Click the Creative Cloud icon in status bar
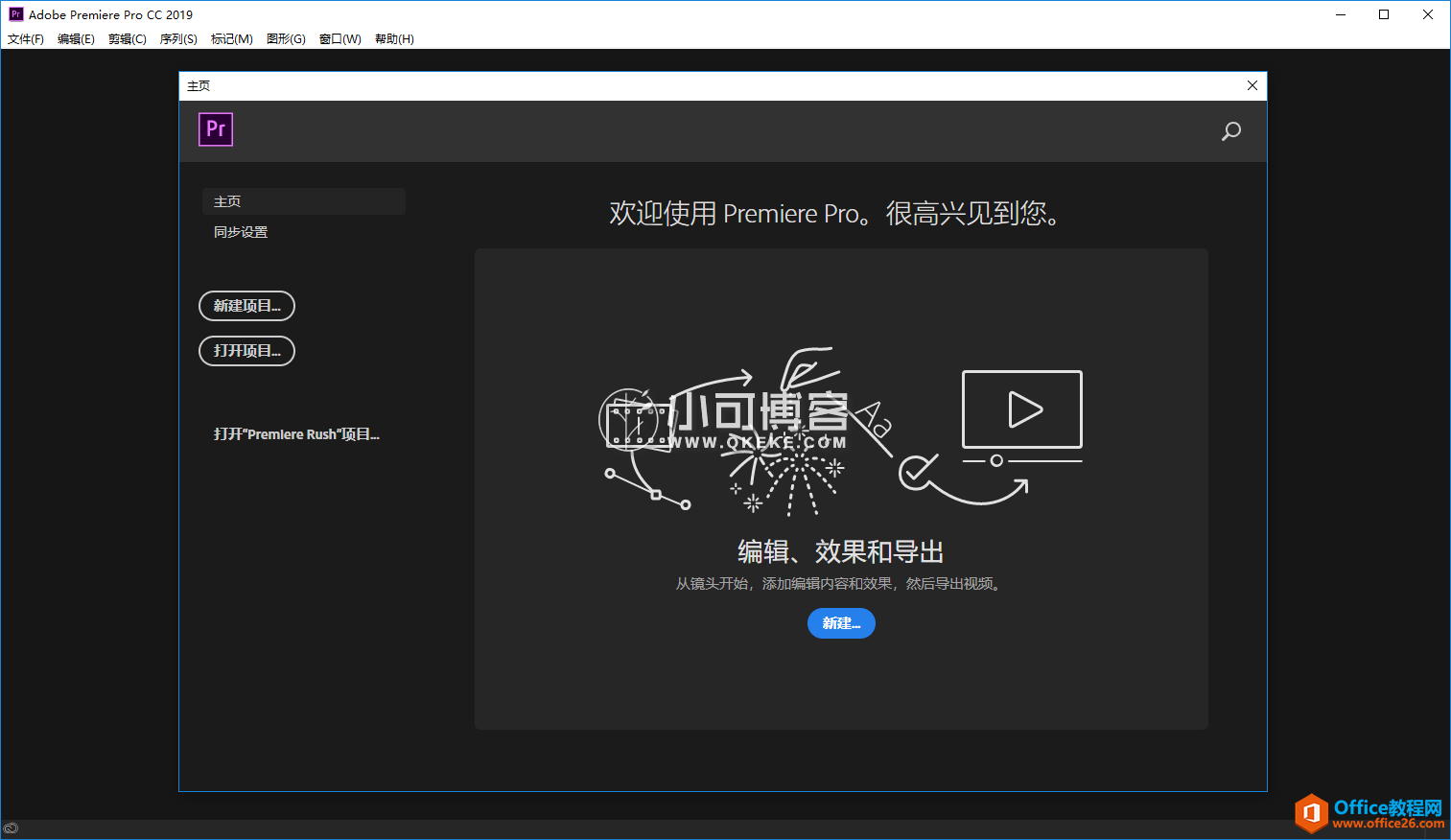1451x840 pixels. tap(11, 828)
